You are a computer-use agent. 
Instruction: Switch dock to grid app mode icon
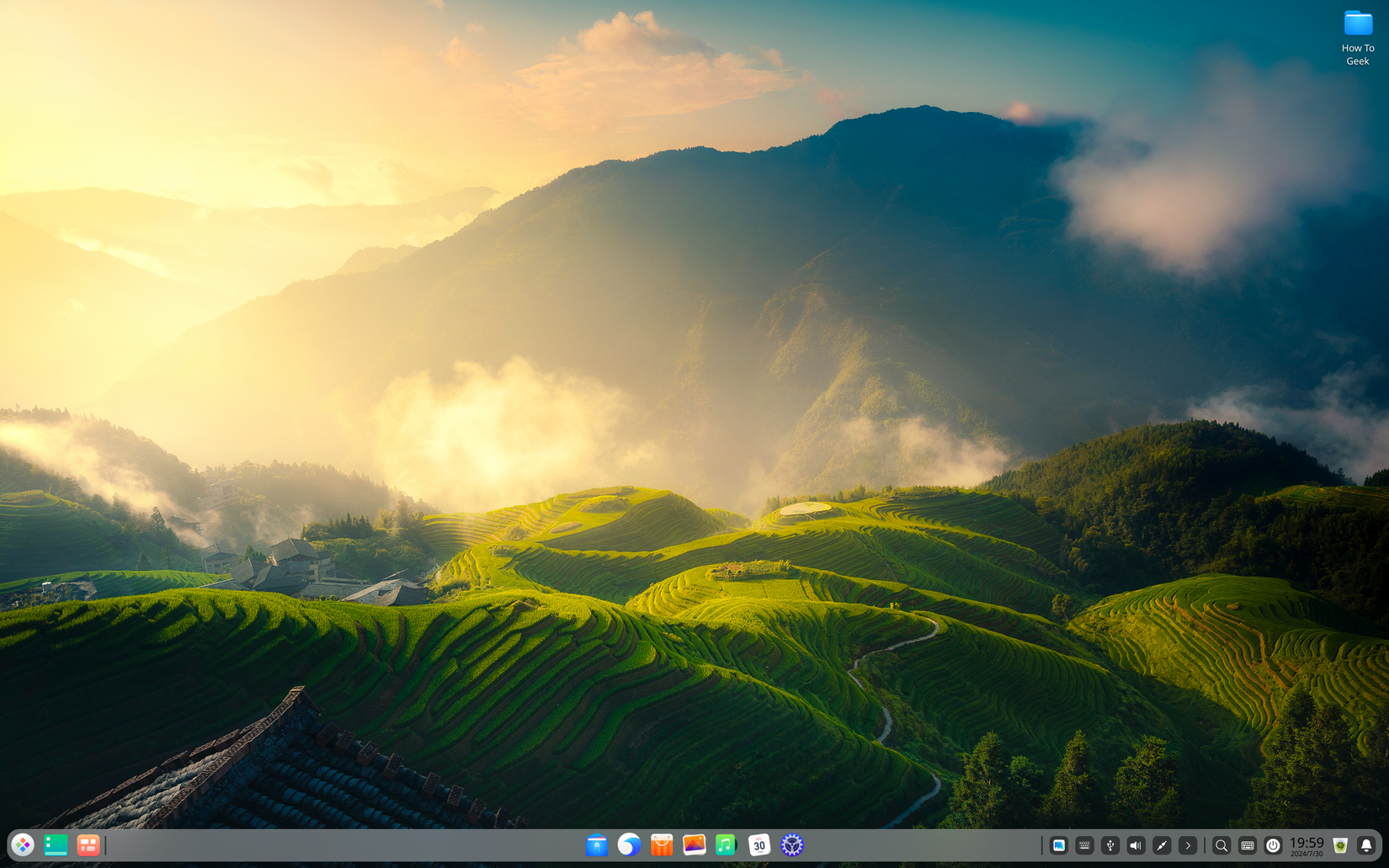point(88,845)
